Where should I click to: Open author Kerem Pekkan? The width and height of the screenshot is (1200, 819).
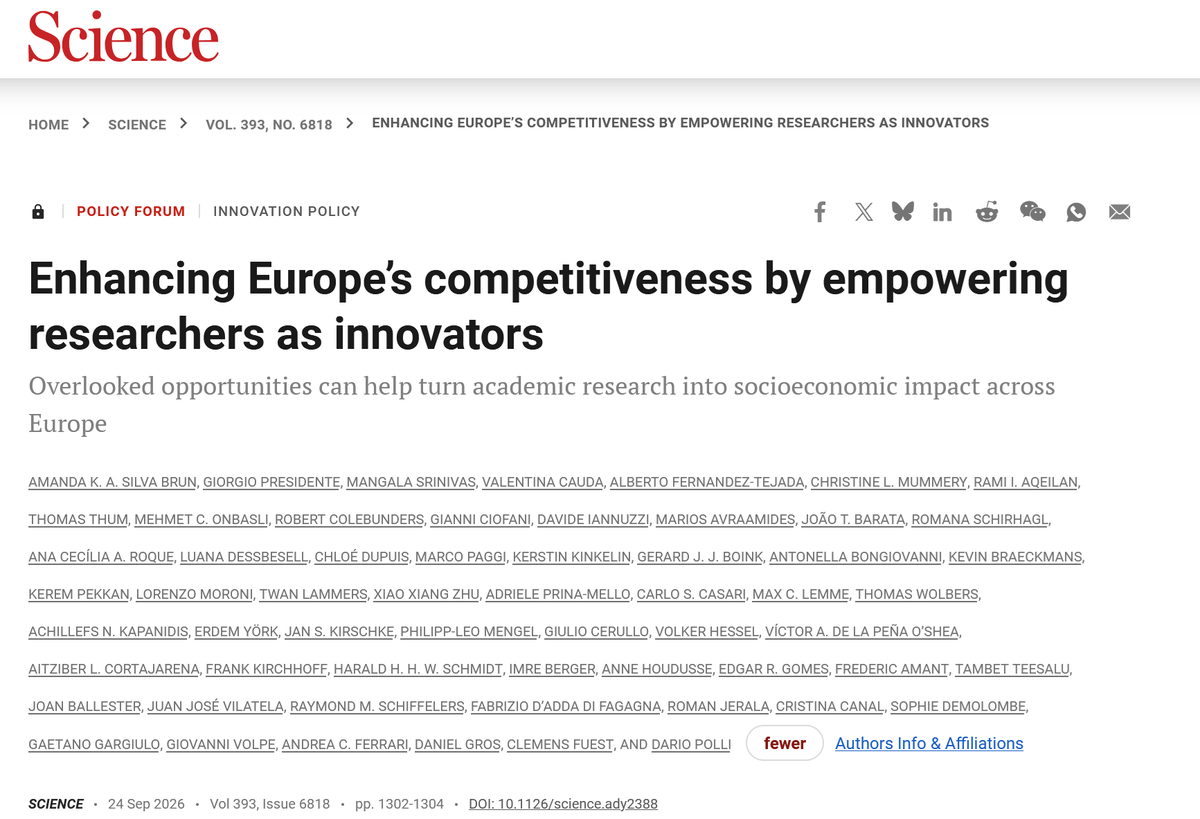pos(79,594)
